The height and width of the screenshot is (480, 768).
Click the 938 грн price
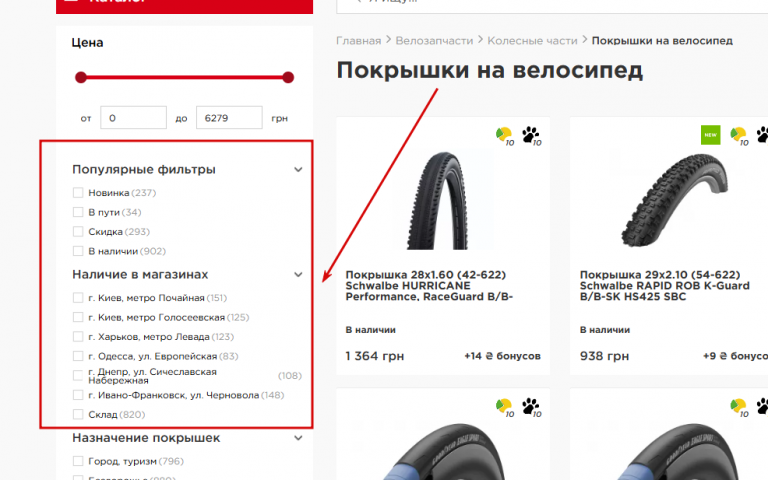click(604, 356)
